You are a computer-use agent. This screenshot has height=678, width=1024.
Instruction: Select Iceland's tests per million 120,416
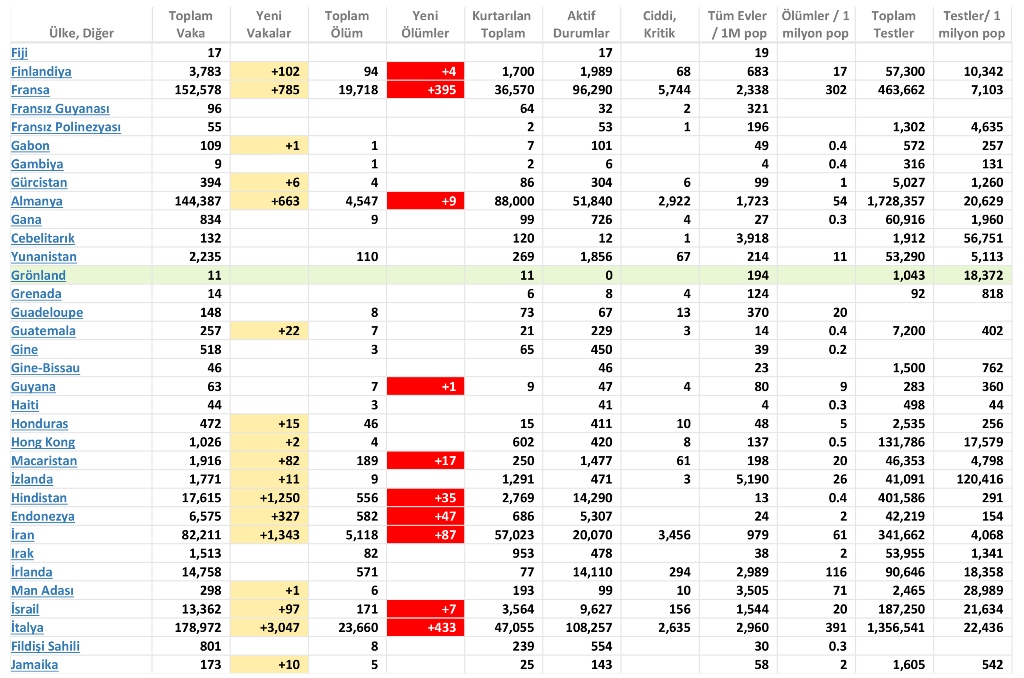click(x=972, y=479)
